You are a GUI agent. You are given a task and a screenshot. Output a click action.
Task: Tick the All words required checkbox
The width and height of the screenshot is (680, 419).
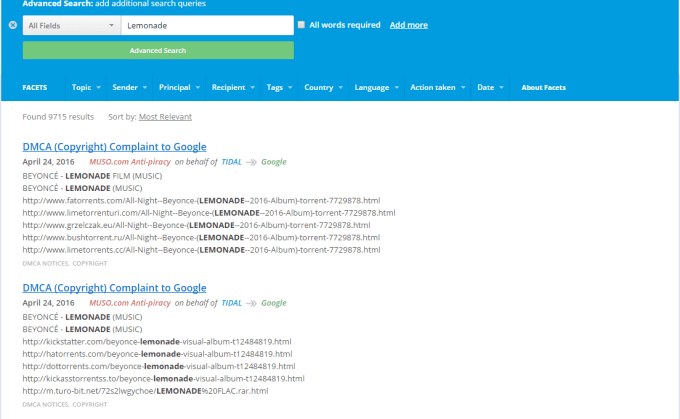pyautogui.click(x=301, y=25)
